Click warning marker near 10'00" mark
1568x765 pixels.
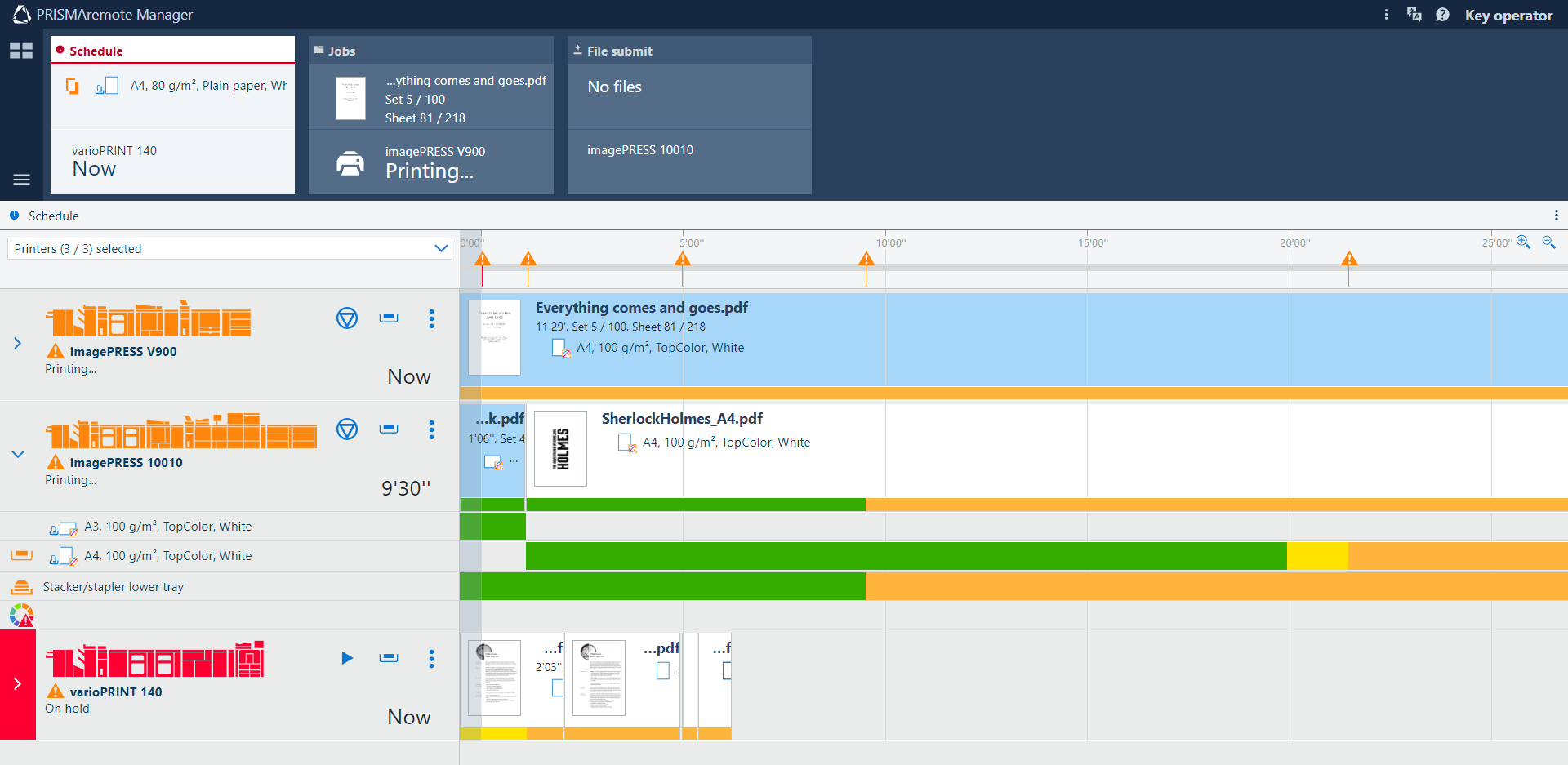pos(866,259)
